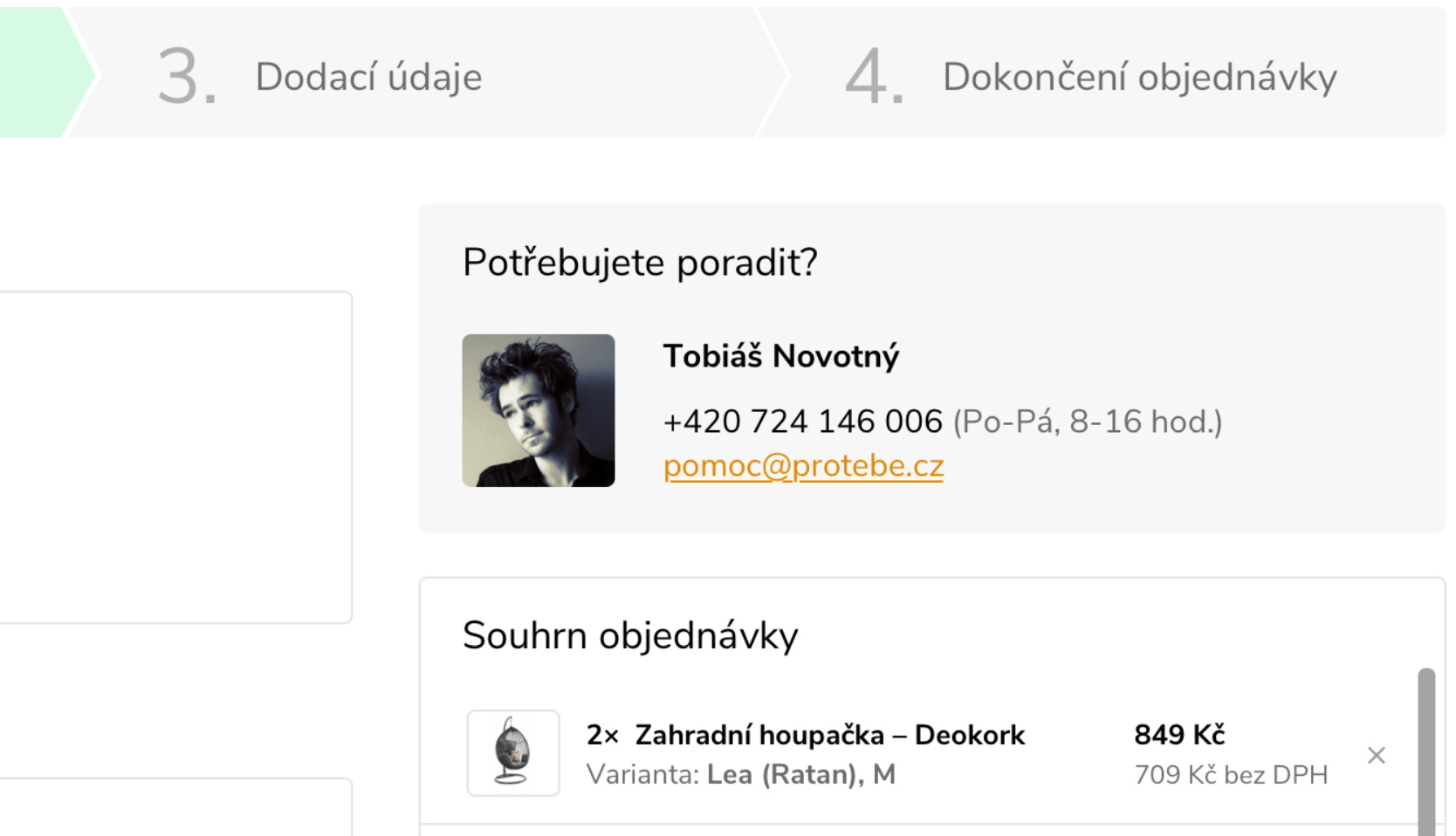Click the order summary vertical scrollbar
The image size is (1456, 836).
pos(1426,750)
